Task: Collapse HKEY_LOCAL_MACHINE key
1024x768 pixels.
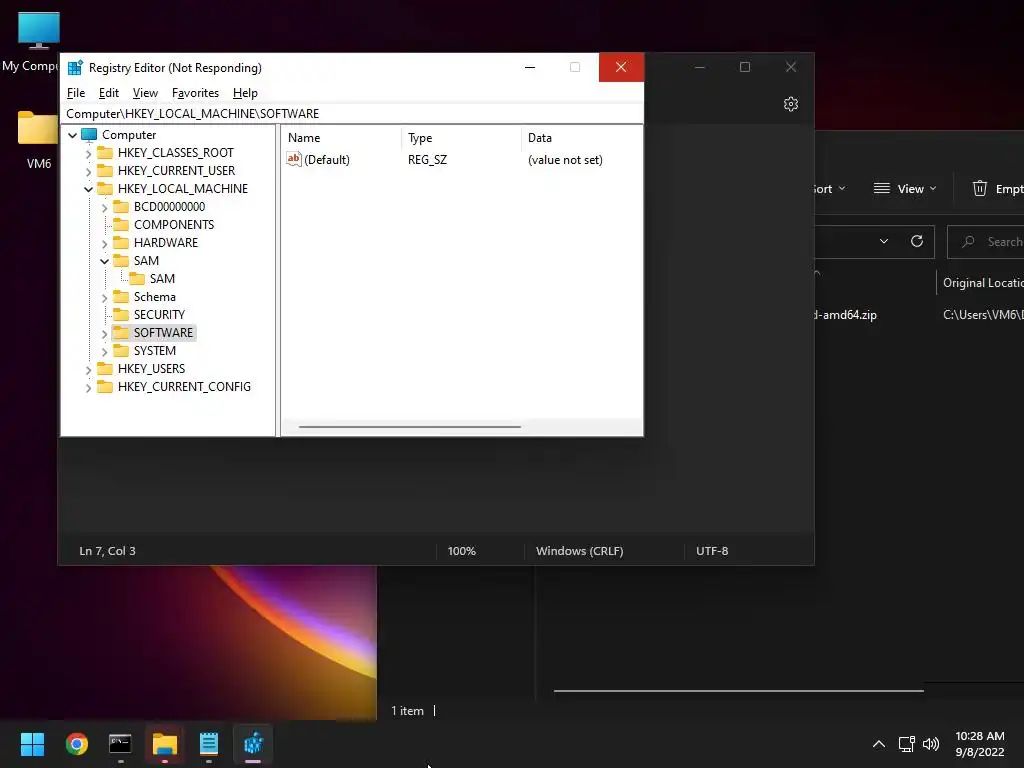Action: click(x=88, y=189)
